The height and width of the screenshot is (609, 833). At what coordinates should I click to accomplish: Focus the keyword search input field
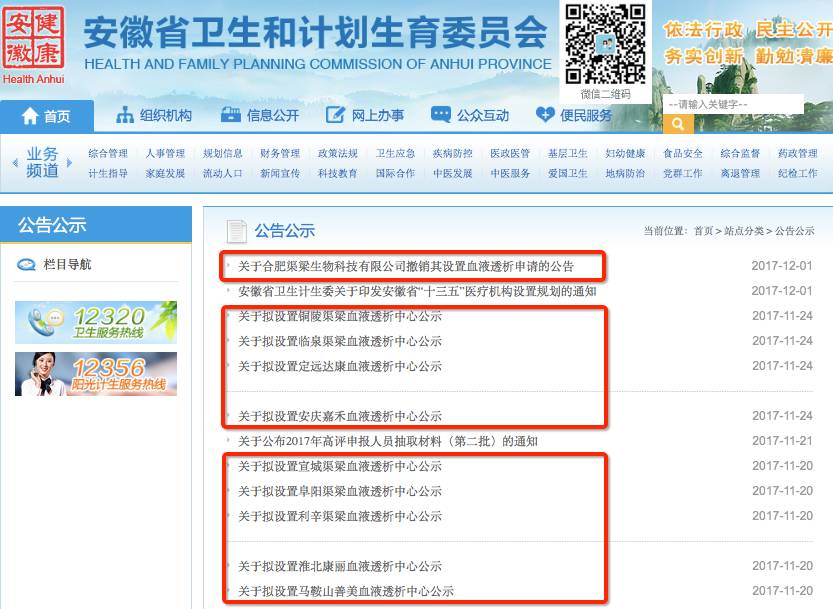coord(733,104)
